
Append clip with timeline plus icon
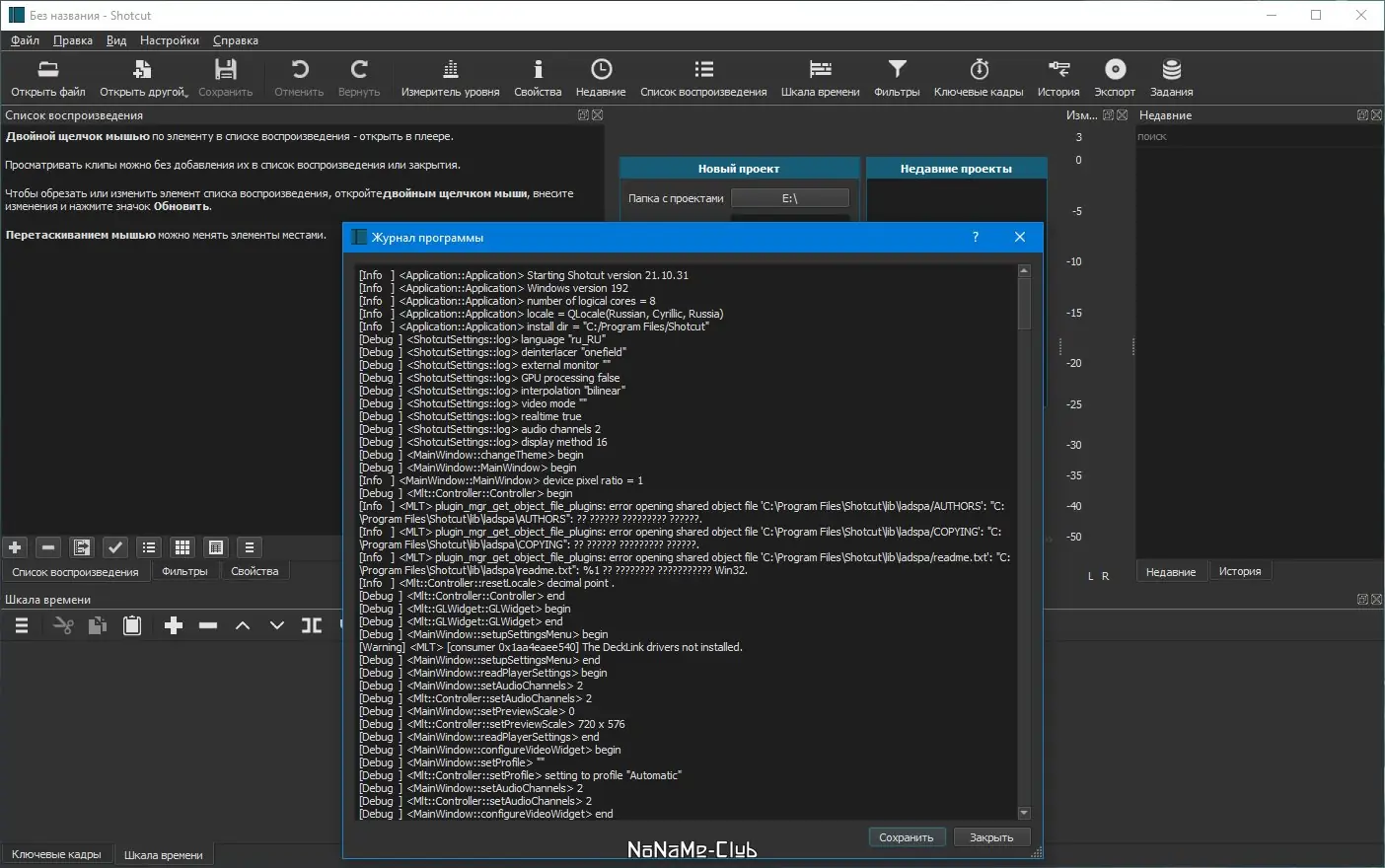point(174,625)
